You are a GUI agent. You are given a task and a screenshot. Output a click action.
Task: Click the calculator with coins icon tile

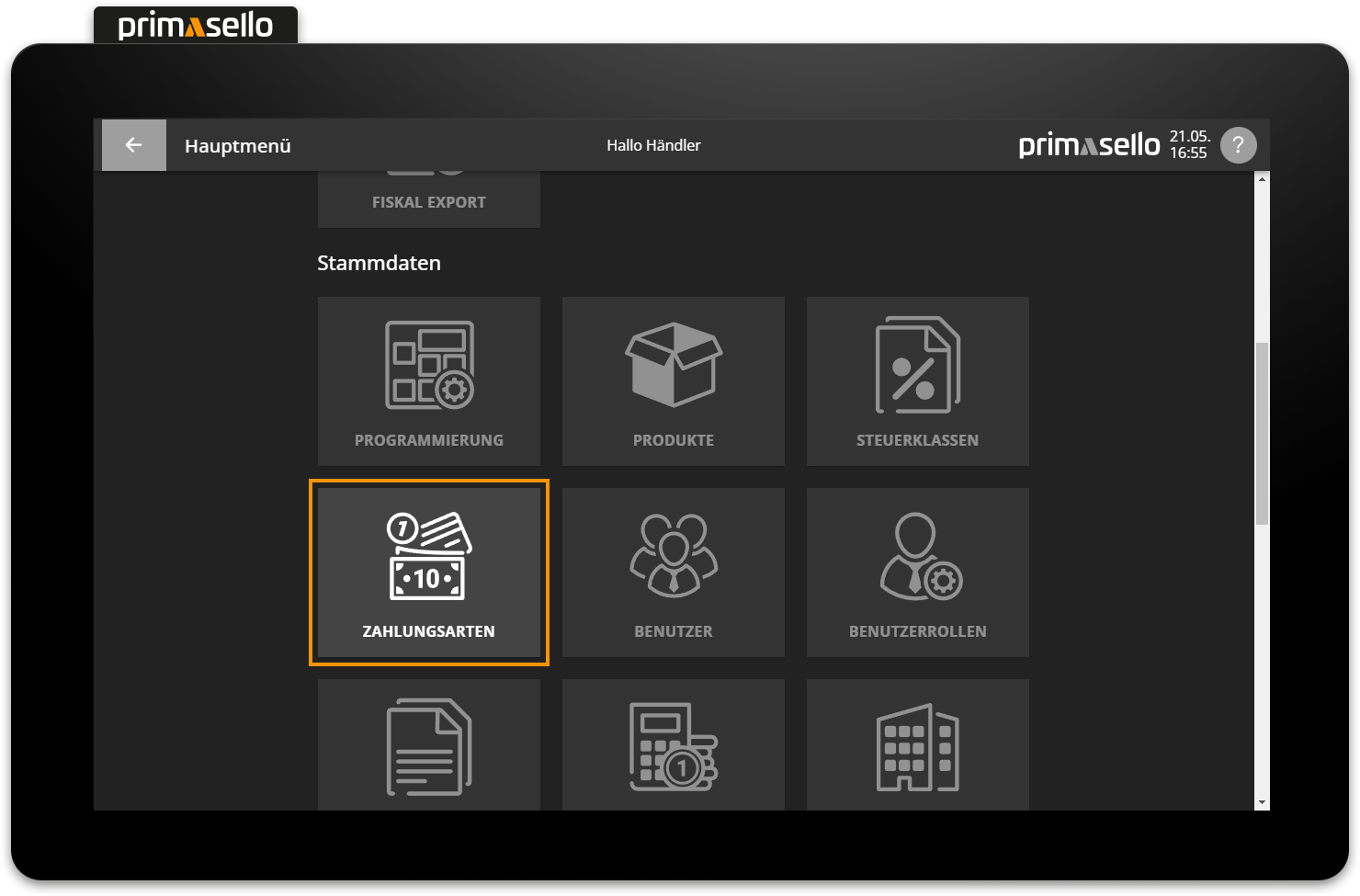(674, 745)
